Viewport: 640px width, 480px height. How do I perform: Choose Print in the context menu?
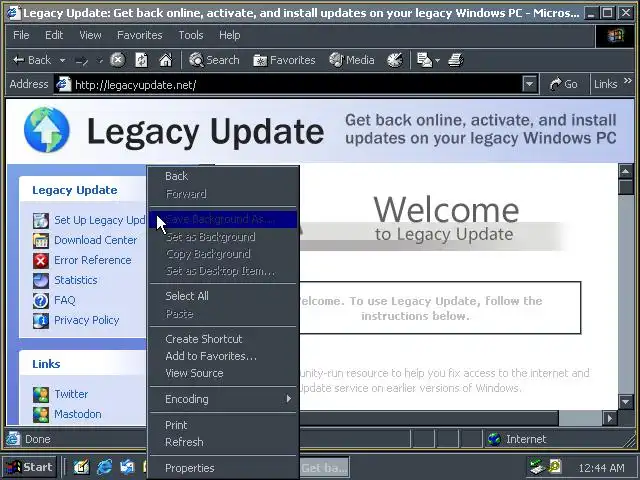[223, 425]
